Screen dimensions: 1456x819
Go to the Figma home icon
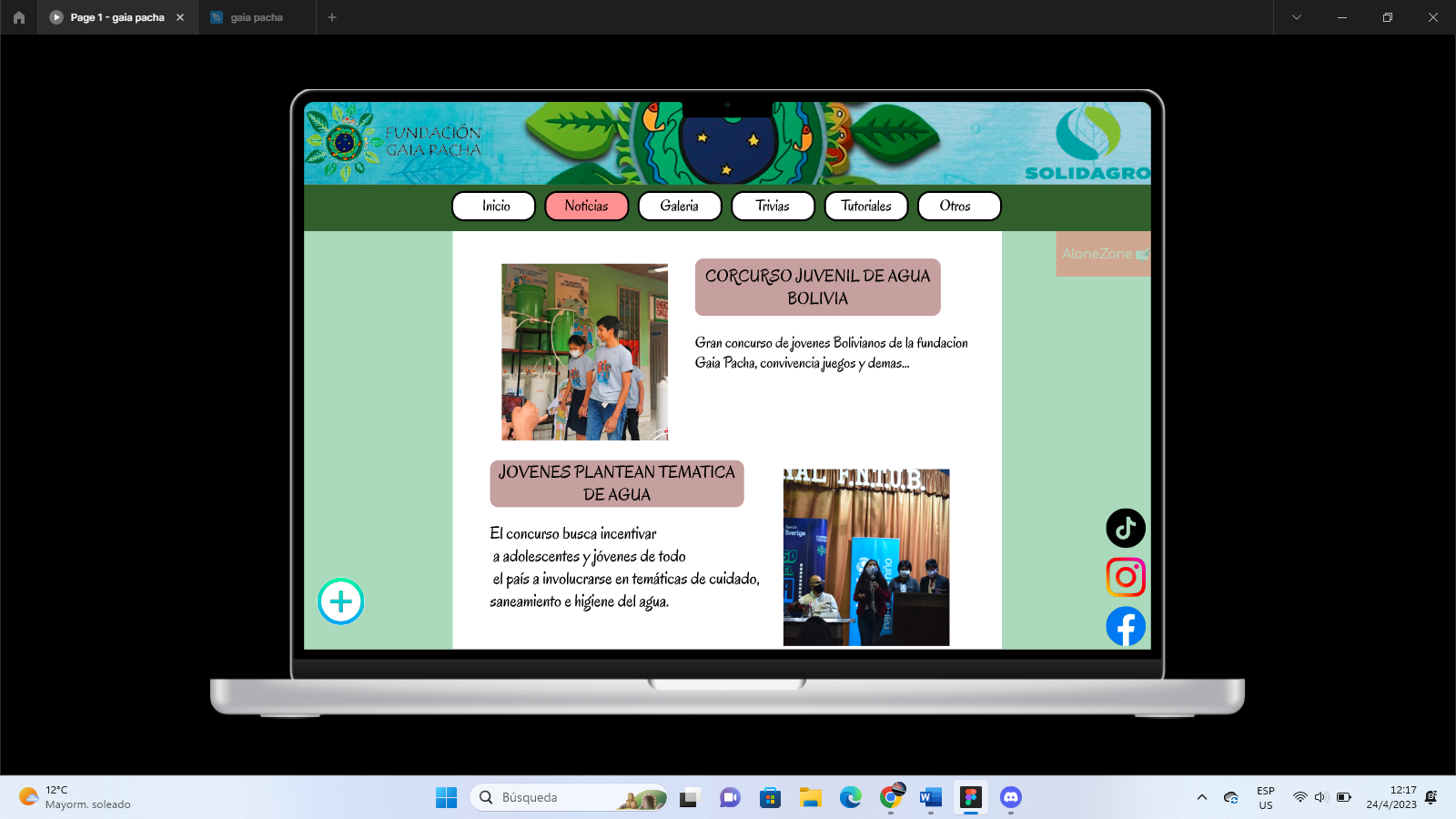click(19, 17)
